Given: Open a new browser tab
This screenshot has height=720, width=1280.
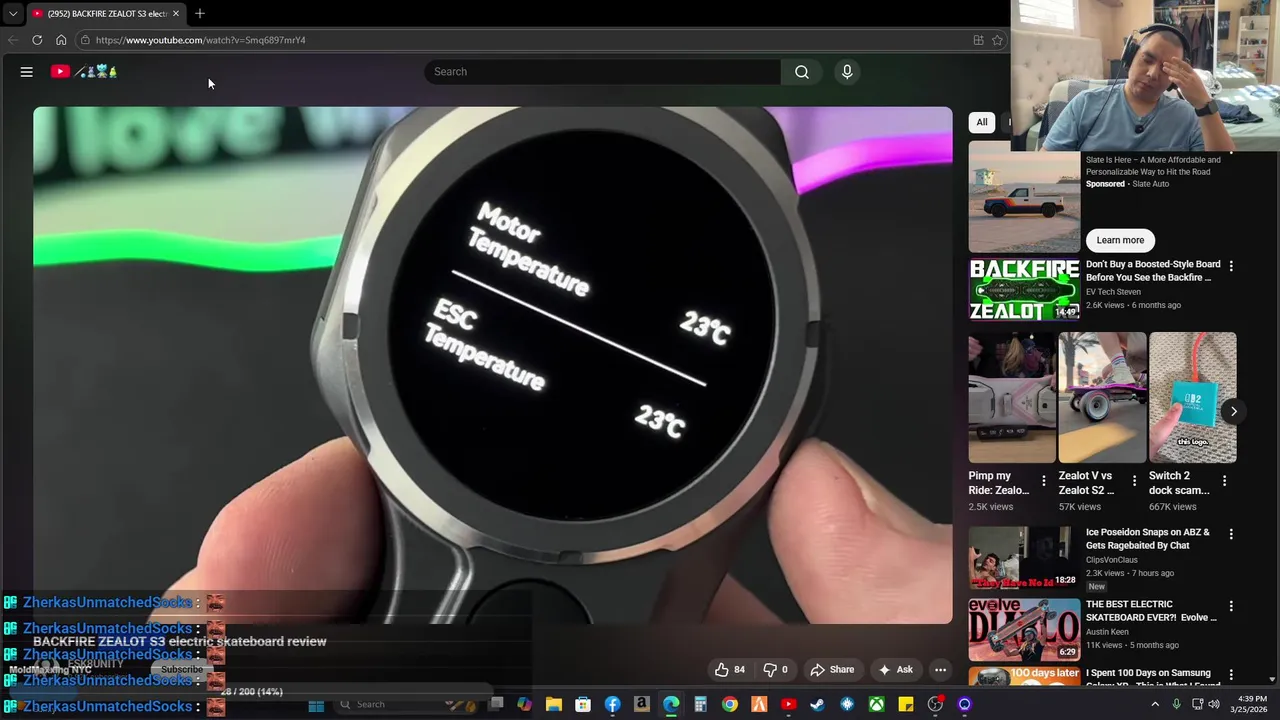Looking at the screenshot, I should tap(199, 14).
